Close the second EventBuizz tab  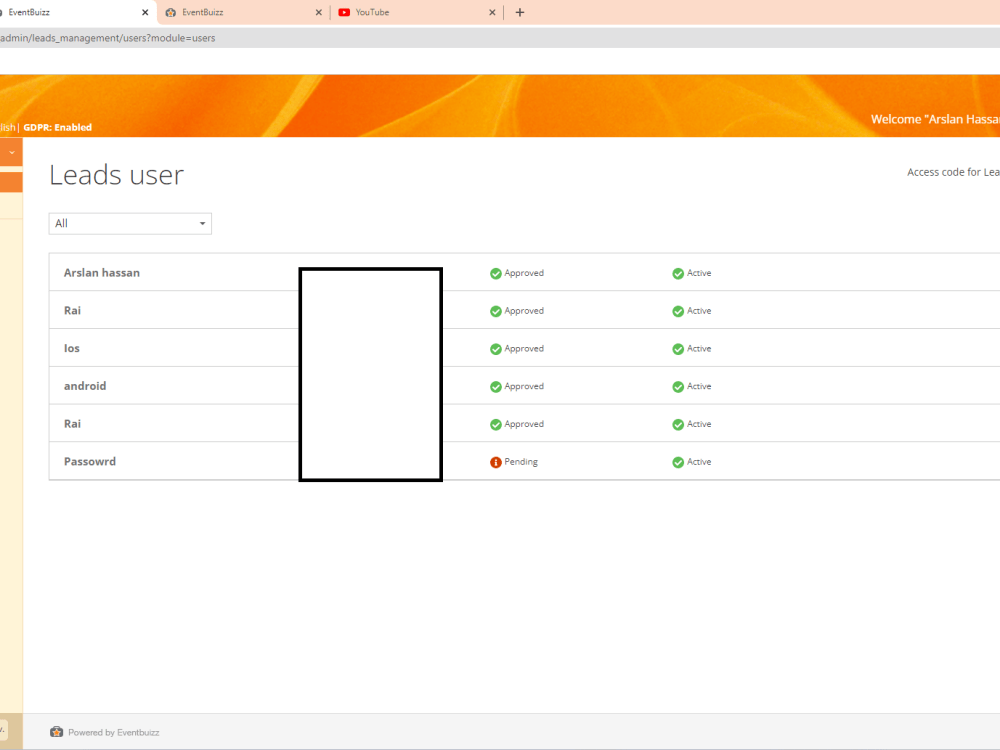(x=318, y=12)
